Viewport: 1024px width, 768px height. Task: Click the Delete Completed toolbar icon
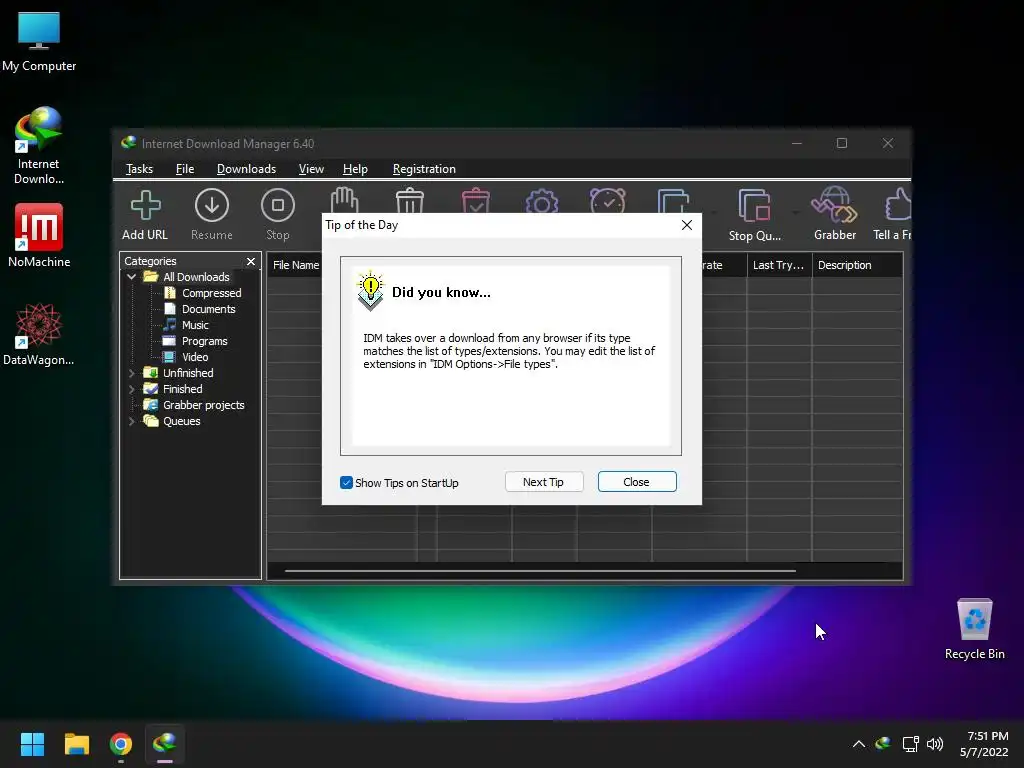click(x=475, y=200)
